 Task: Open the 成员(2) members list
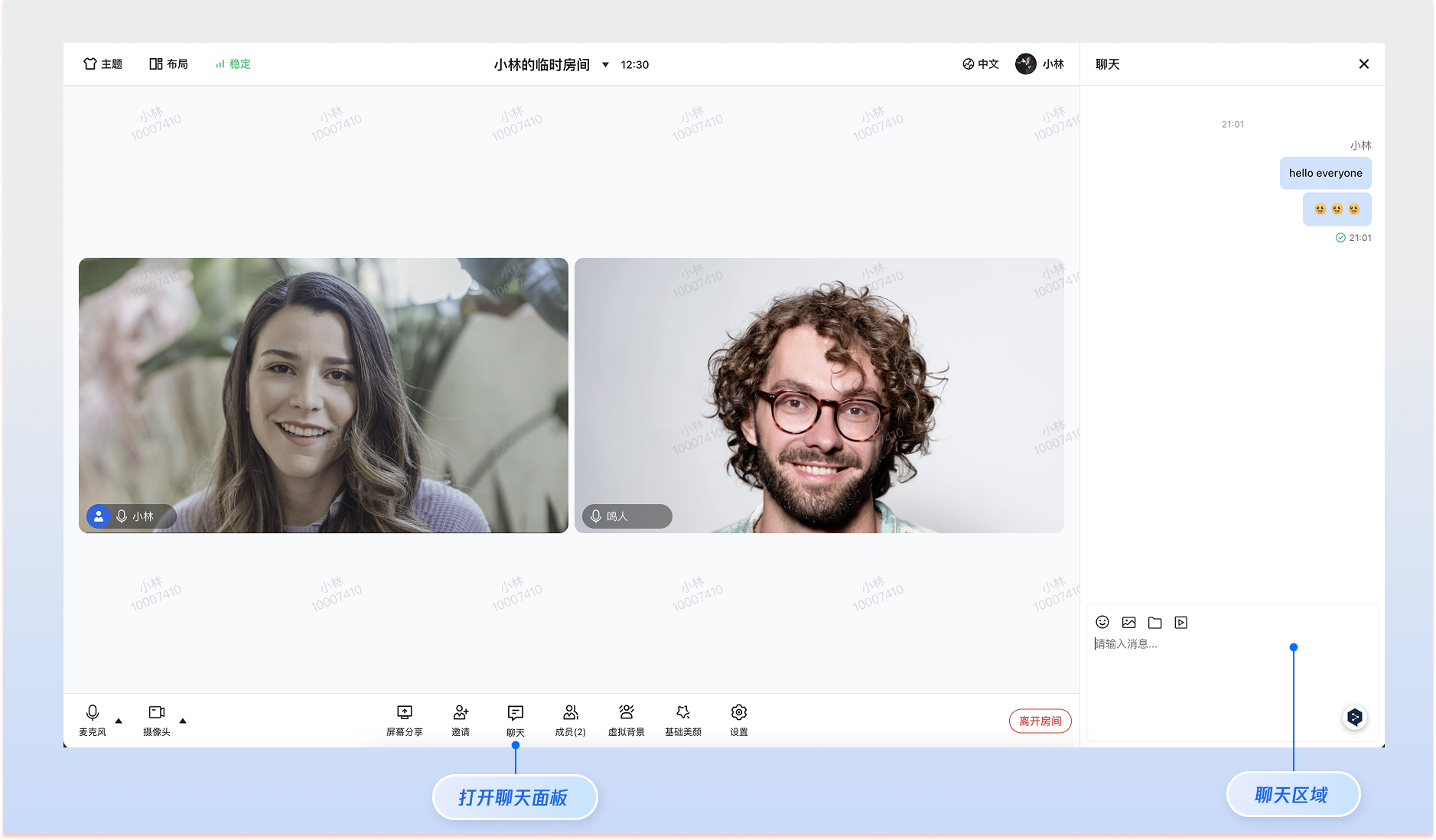tap(571, 721)
